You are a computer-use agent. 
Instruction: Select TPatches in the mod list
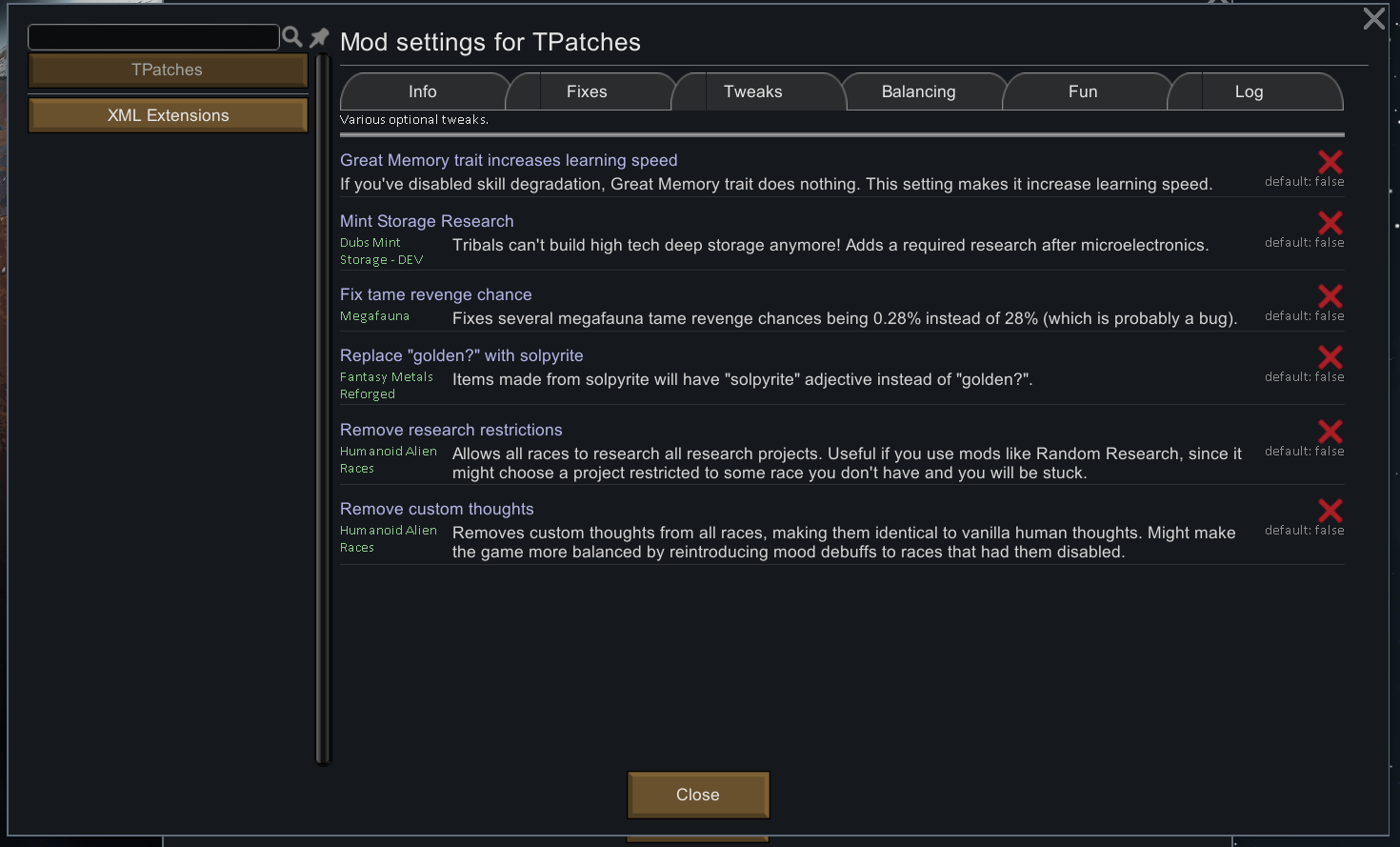(168, 70)
